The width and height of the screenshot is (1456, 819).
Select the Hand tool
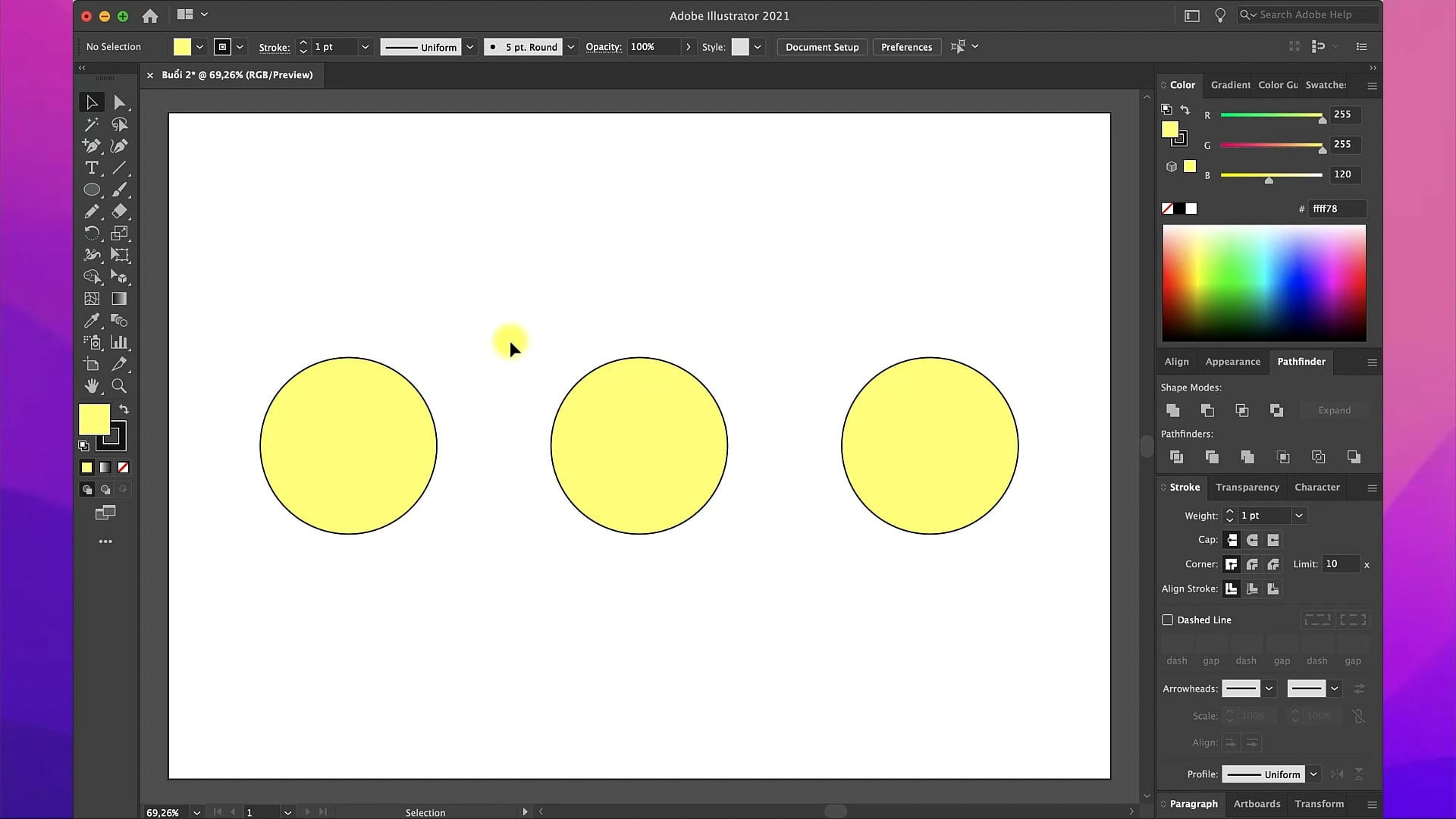pos(92,386)
